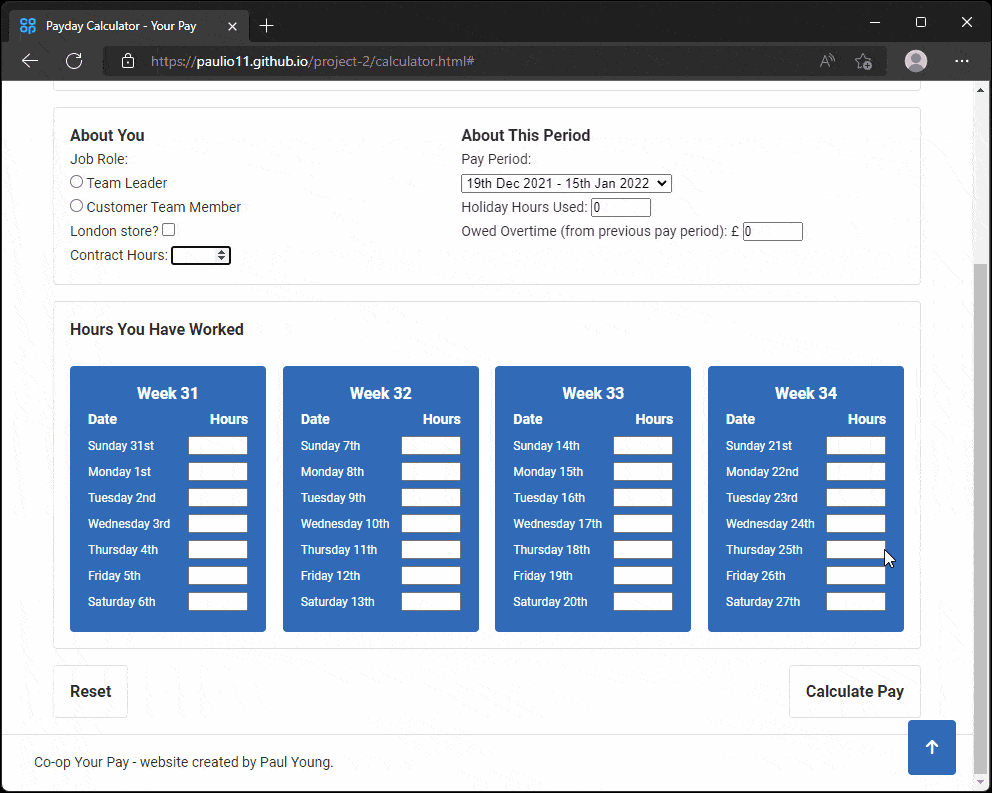Select Customer Team Member job role
The height and width of the screenshot is (793, 992).
click(x=77, y=206)
